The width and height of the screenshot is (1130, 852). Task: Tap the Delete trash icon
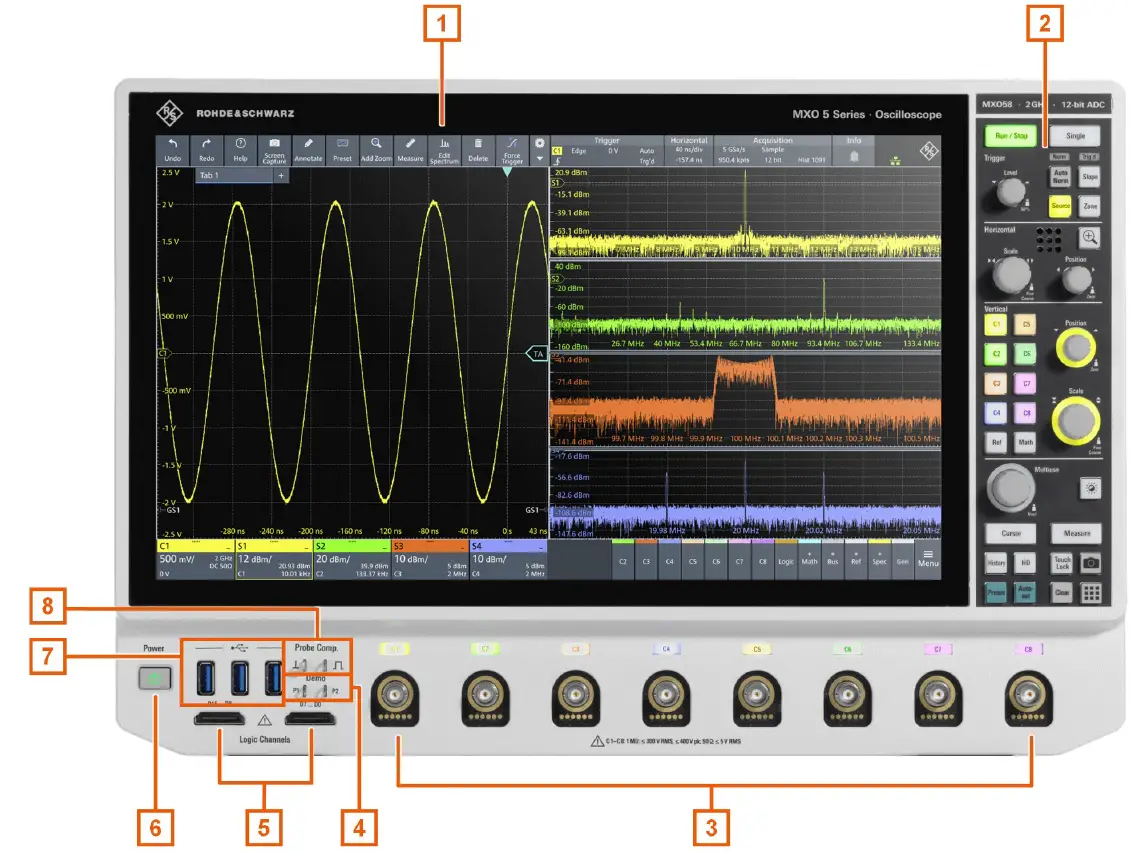(x=478, y=150)
